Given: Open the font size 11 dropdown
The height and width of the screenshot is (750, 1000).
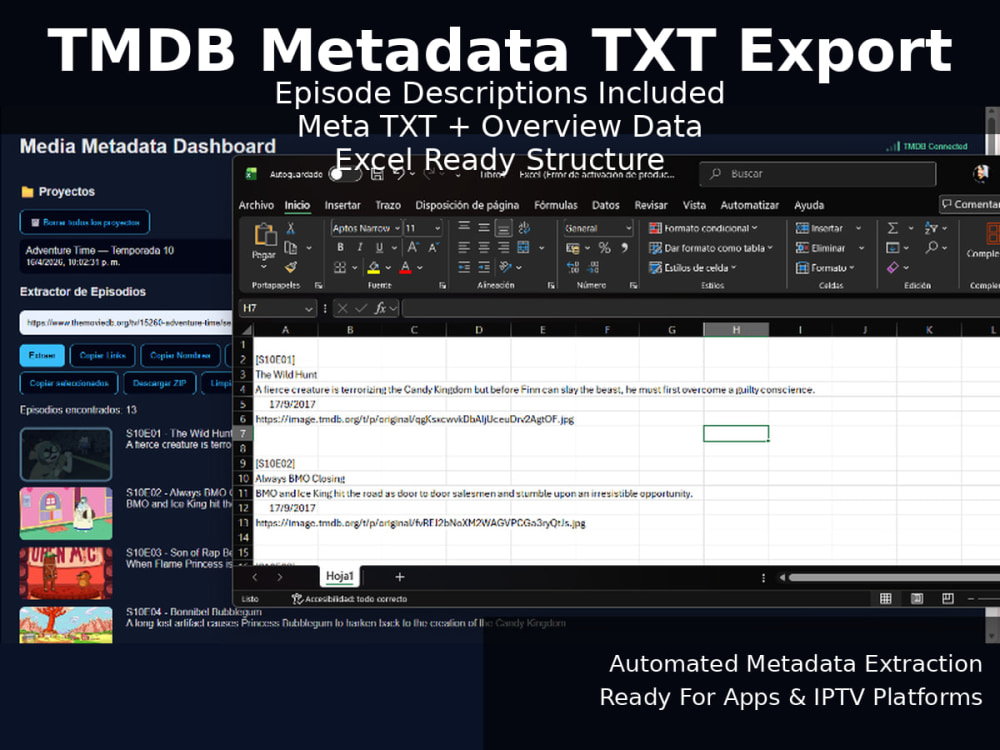Looking at the screenshot, I should coord(438,228).
